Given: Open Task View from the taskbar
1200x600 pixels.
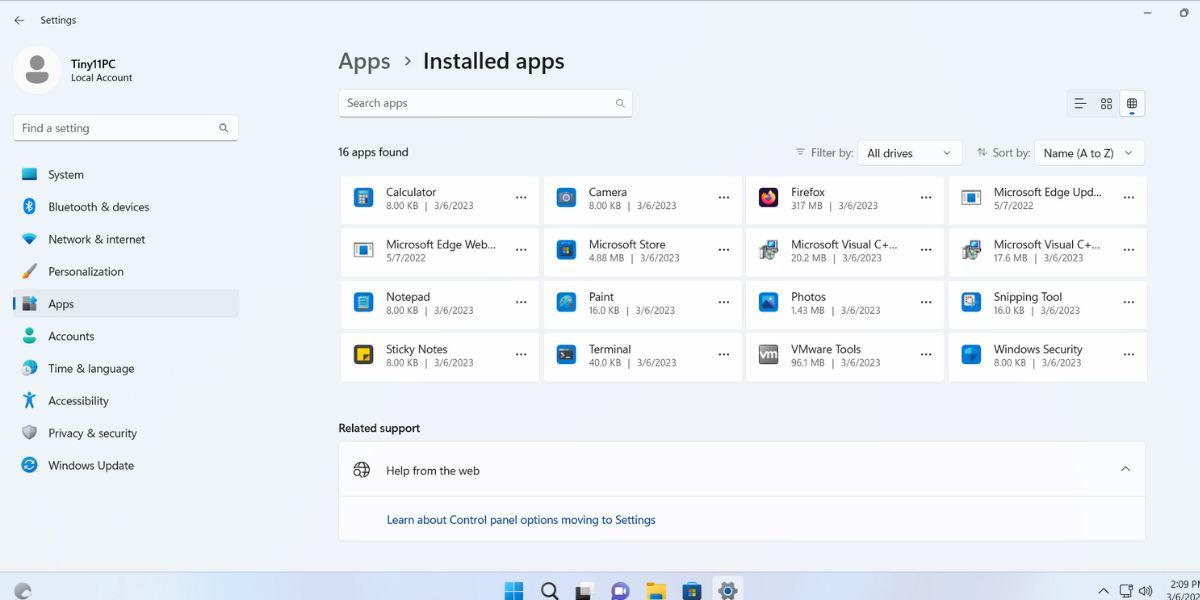Looking at the screenshot, I should (585, 590).
